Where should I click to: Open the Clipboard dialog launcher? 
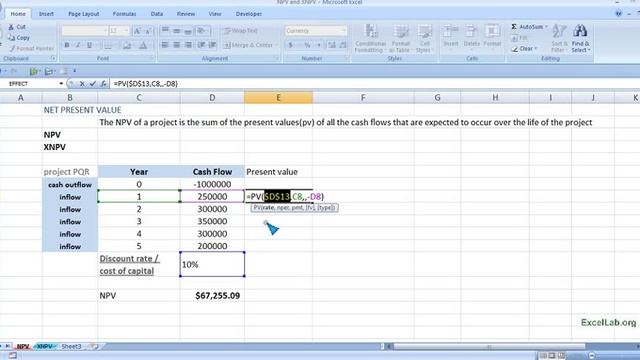pos(53,59)
